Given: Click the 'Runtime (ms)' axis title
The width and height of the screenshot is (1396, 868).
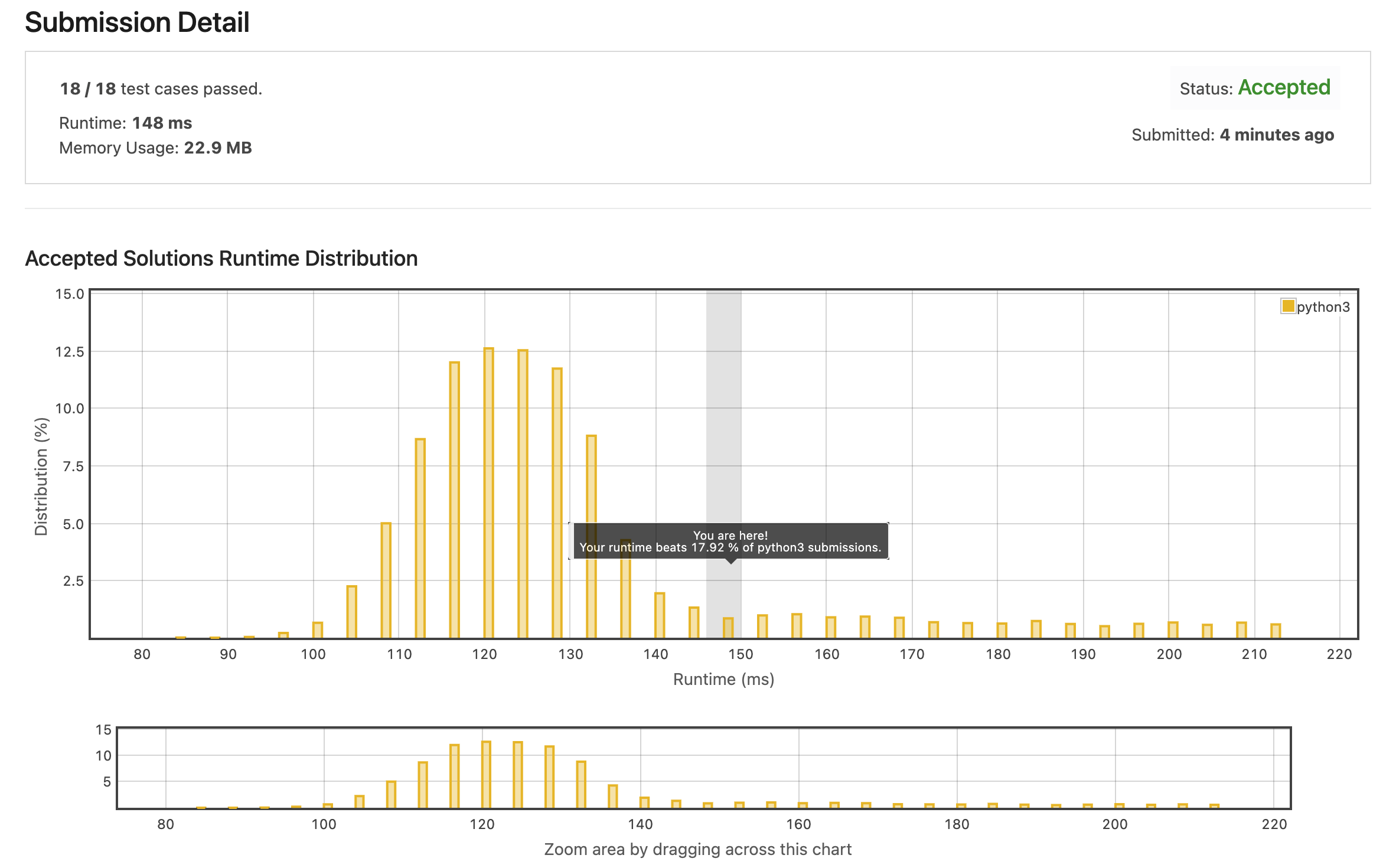Looking at the screenshot, I should click(x=723, y=679).
